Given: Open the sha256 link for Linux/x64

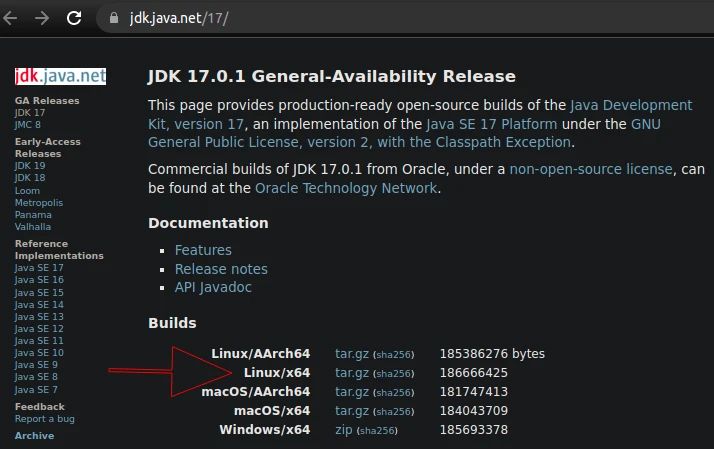Looking at the screenshot, I should pyautogui.click(x=393, y=373).
